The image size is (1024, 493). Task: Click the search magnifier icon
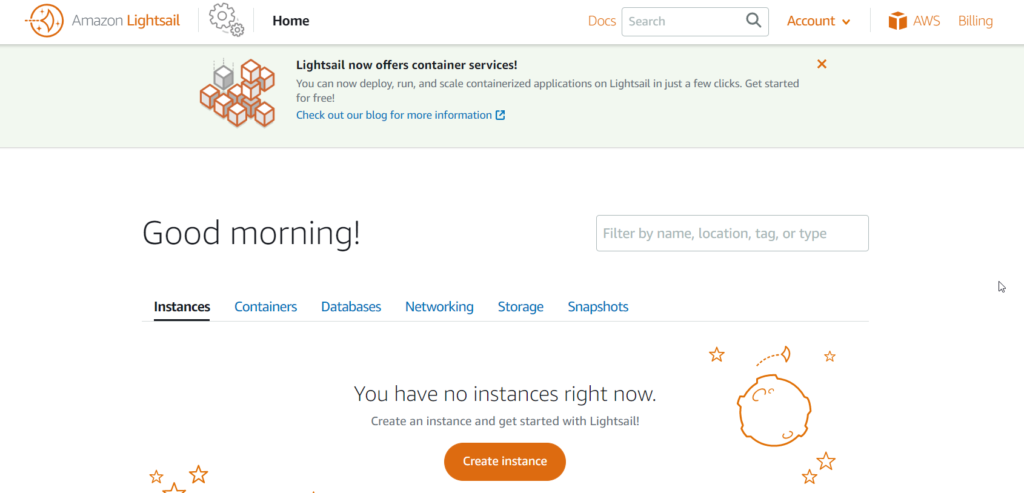click(754, 20)
